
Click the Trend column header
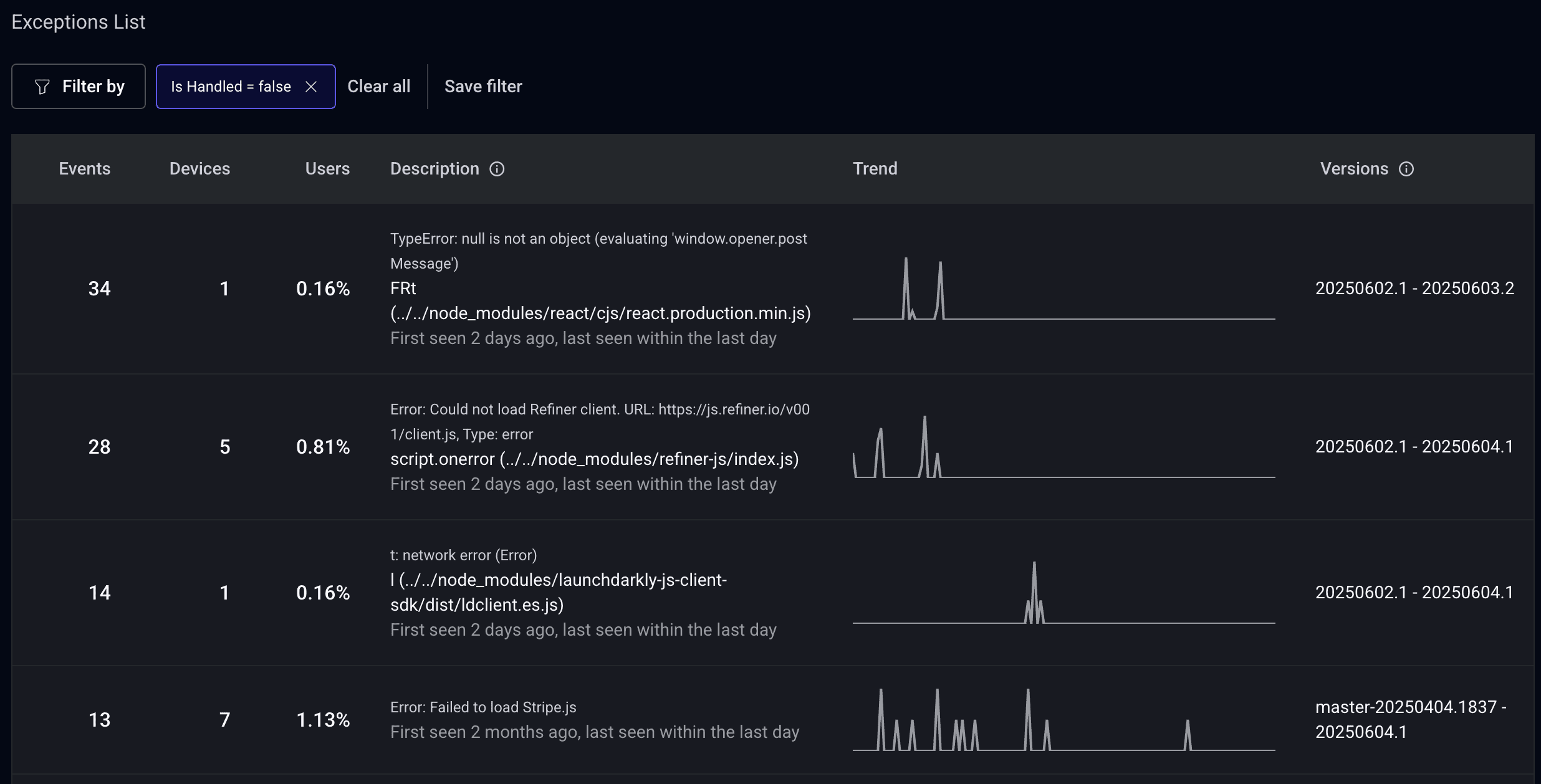875,169
